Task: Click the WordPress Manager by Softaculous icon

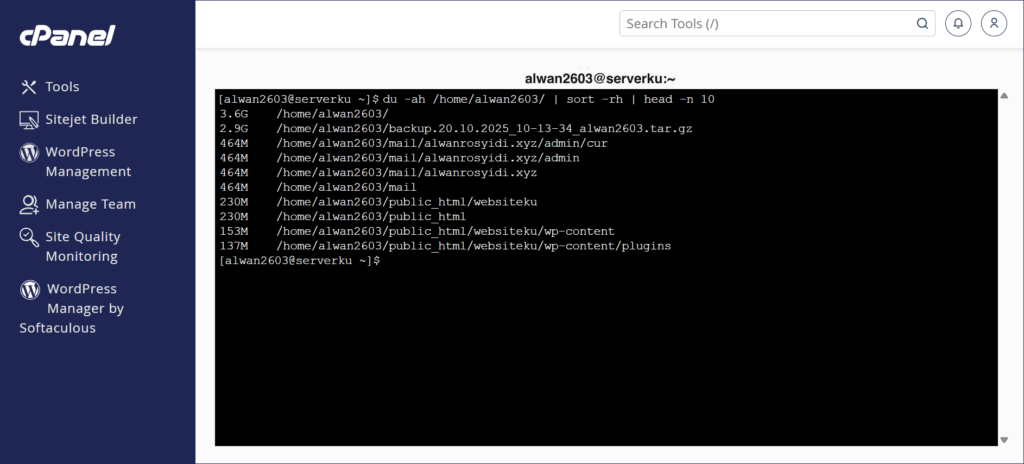Action: click(29, 290)
